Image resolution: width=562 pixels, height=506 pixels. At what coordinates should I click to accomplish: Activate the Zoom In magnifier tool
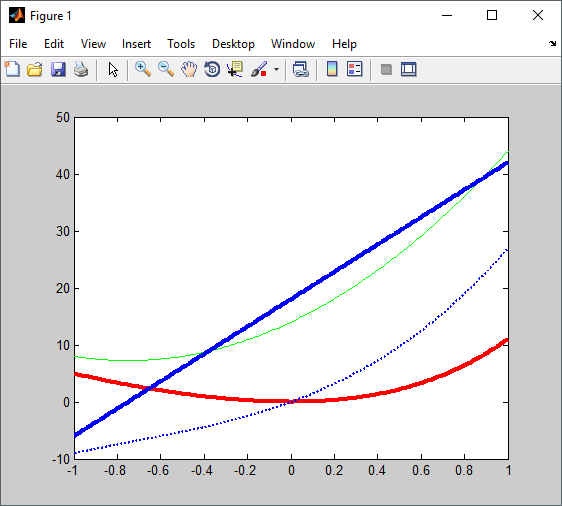(143, 69)
